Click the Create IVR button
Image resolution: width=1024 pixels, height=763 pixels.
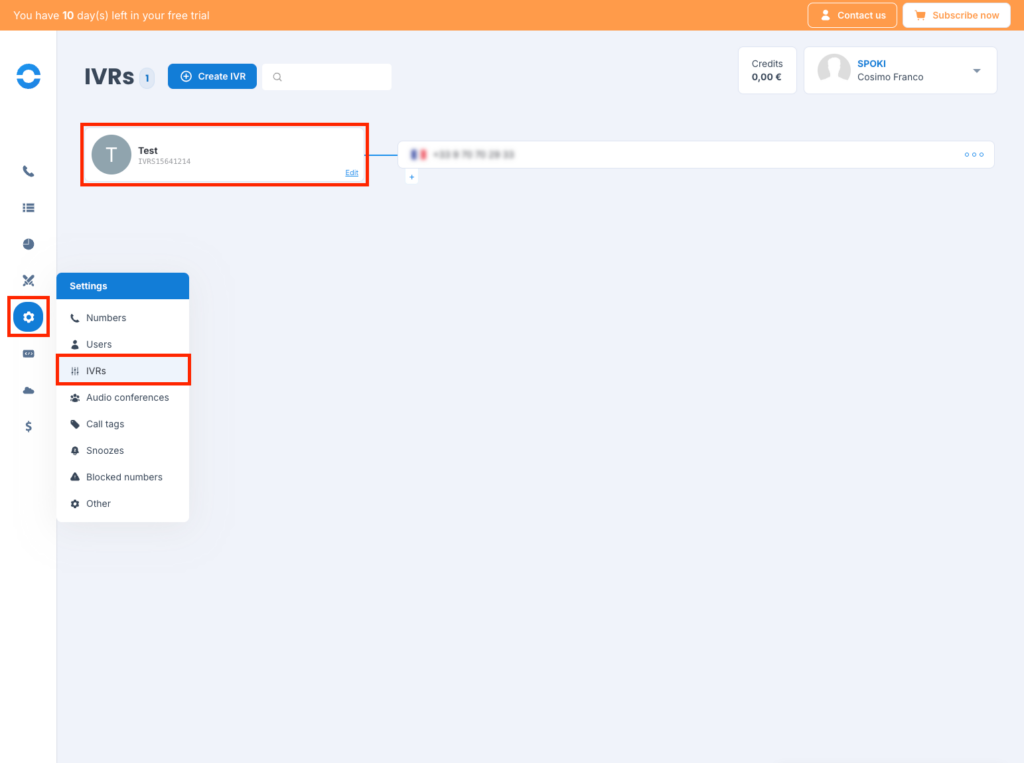pos(212,76)
